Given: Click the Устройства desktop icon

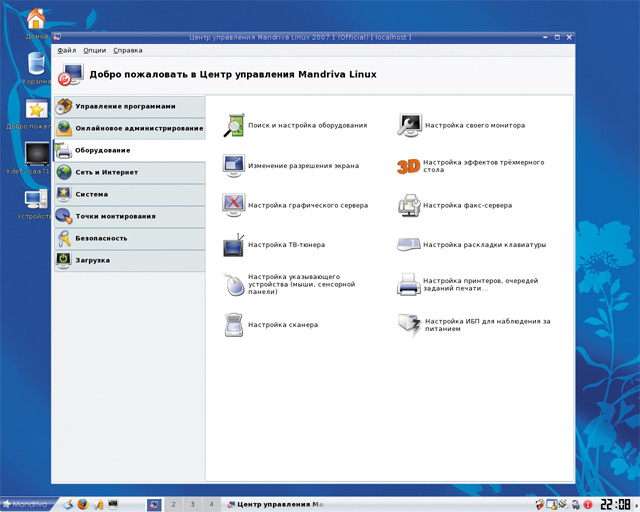Looking at the screenshot, I should 36,203.
